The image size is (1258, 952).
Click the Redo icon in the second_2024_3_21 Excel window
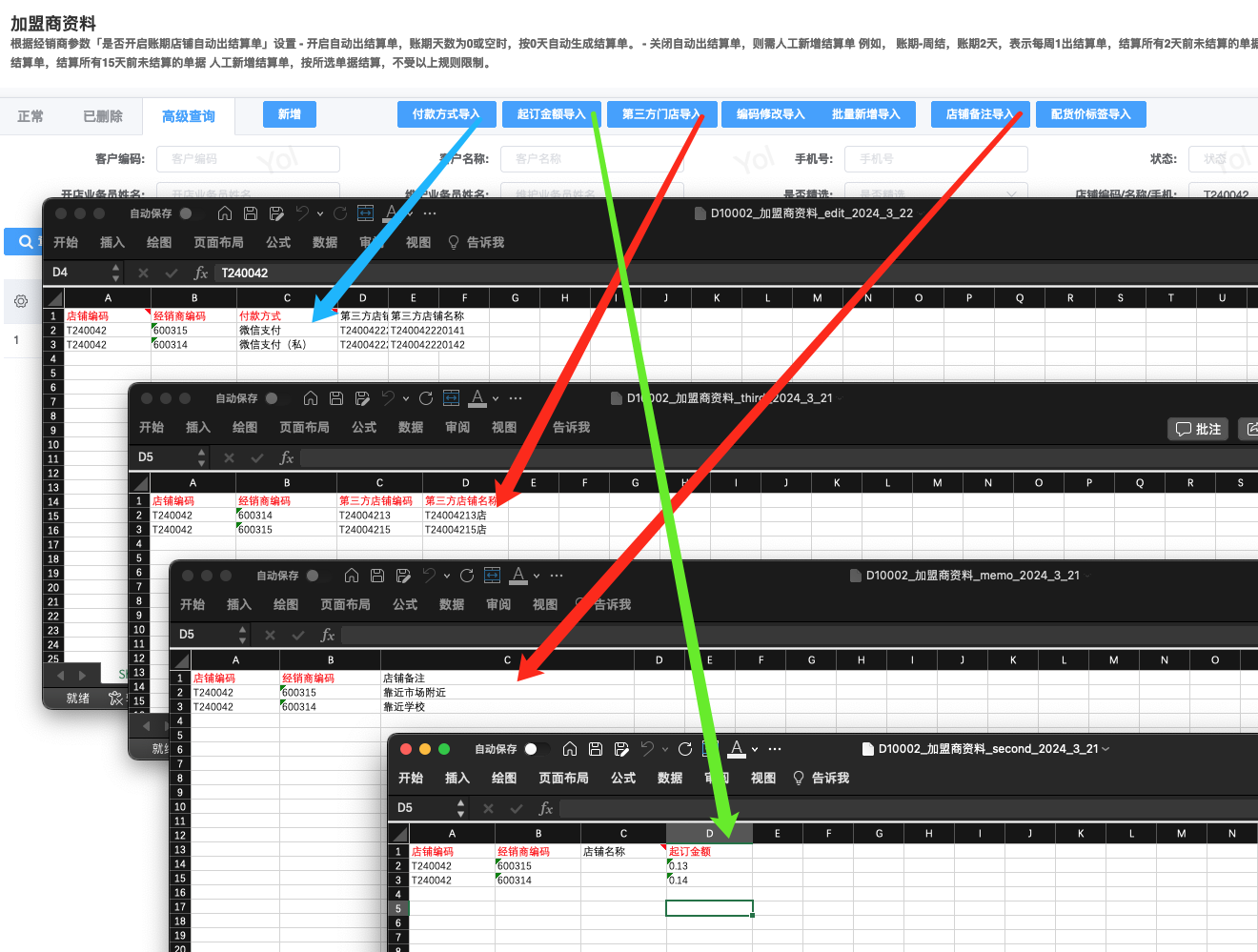tap(685, 749)
